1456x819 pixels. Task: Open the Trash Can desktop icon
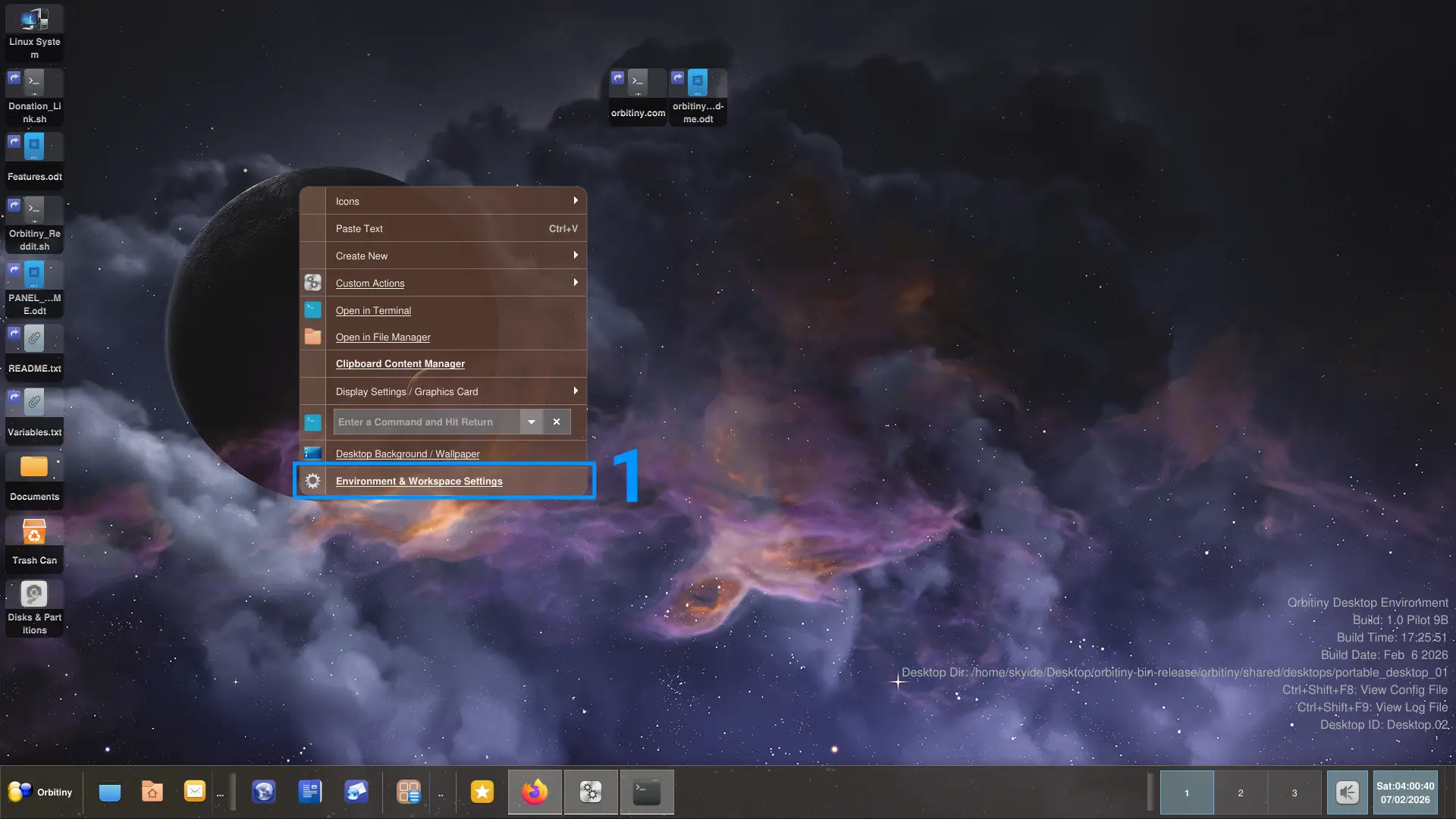(34, 541)
